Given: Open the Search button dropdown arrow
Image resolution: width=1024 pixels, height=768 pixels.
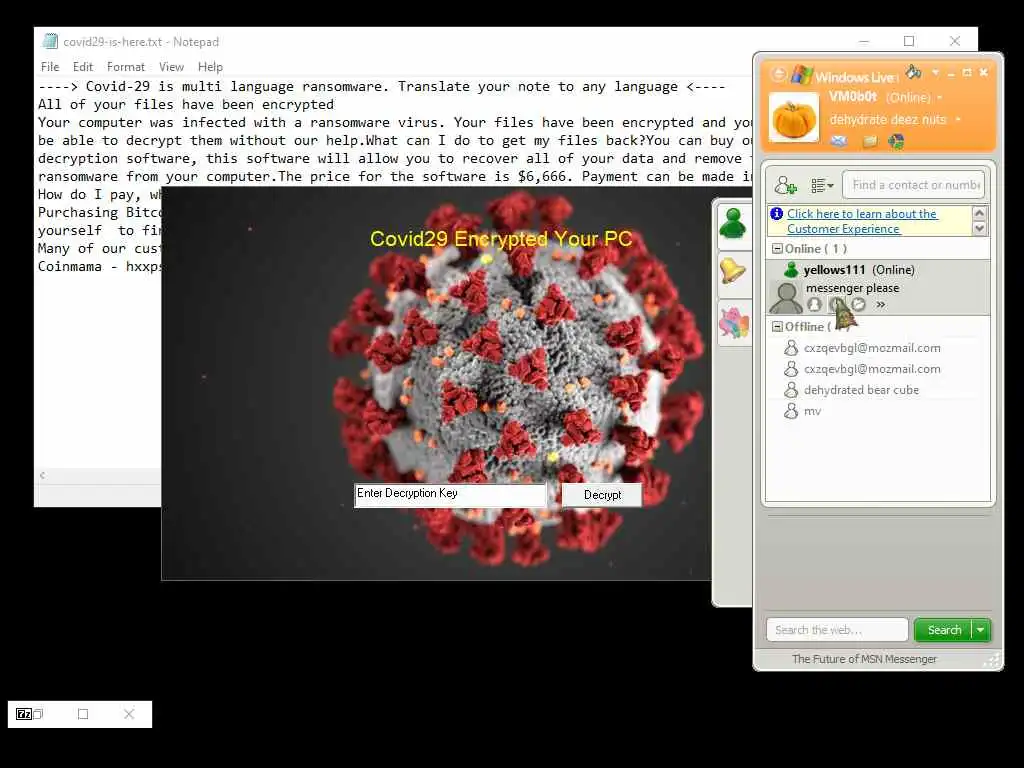Looking at the screenshot, I should click(981, 630).
